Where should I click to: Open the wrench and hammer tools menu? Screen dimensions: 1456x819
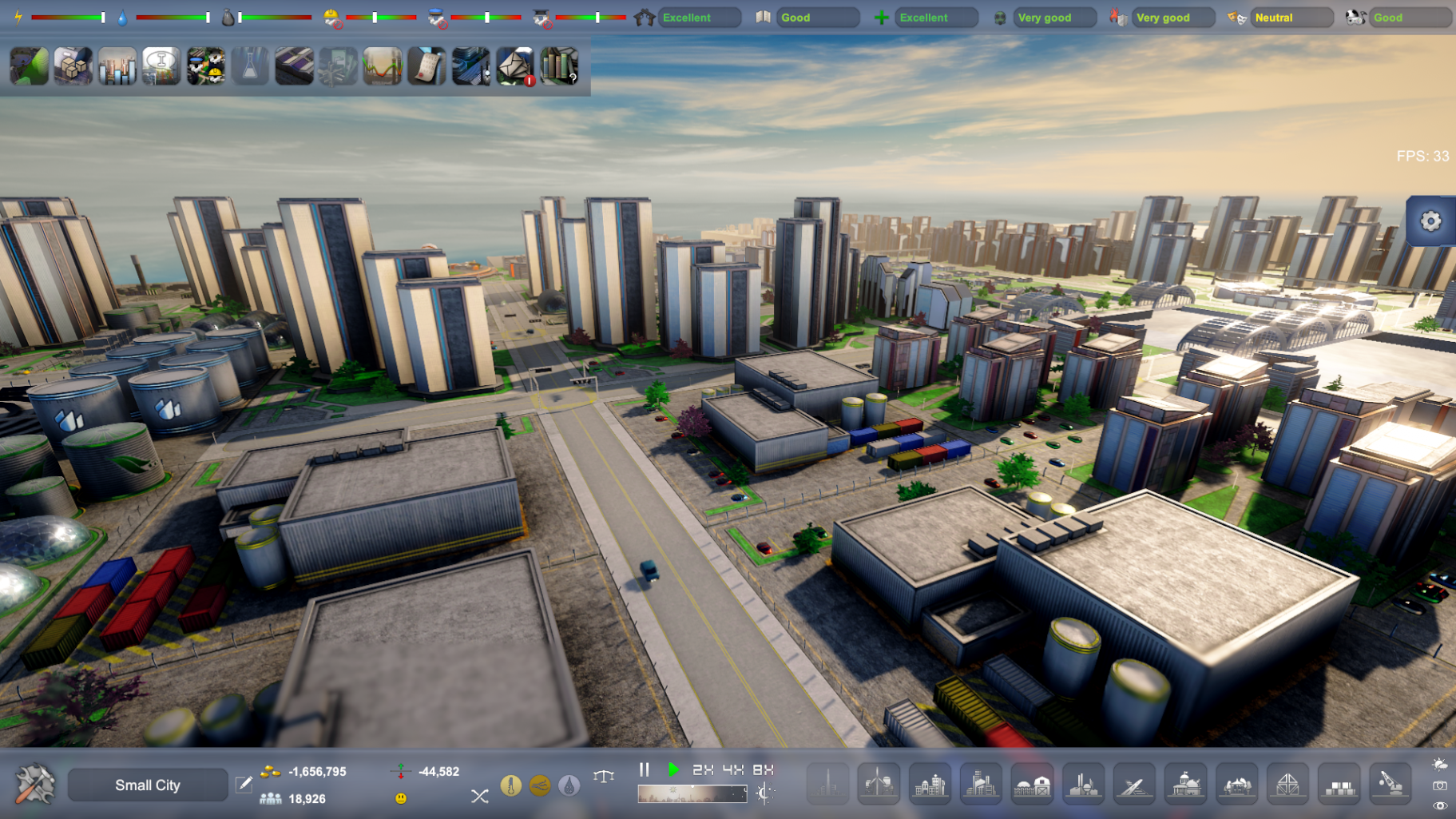pos(35,784)
